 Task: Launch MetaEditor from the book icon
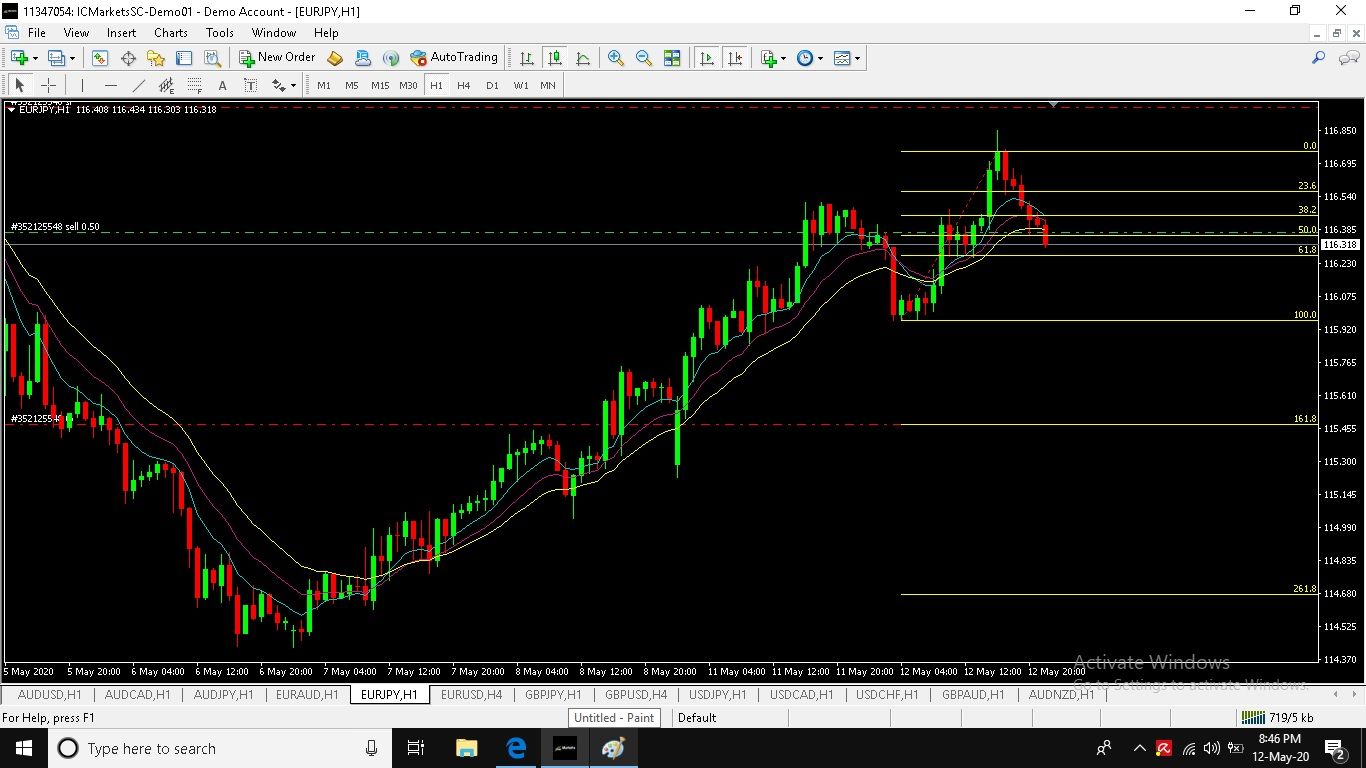335,58
